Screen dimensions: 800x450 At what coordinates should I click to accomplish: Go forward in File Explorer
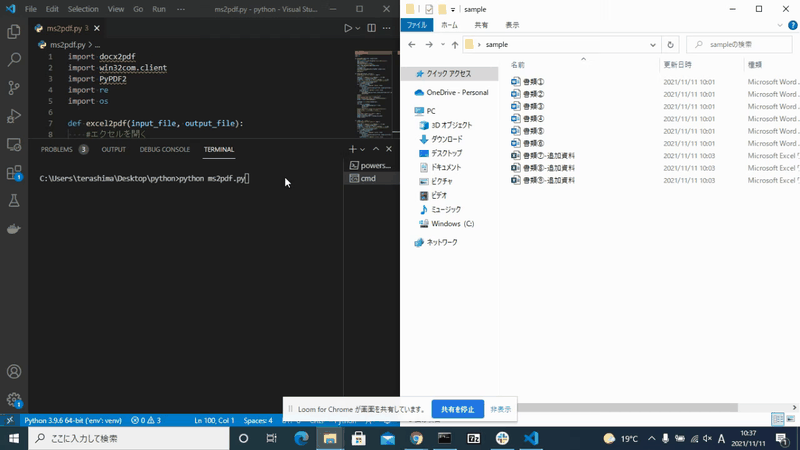pyautogui.click(x=429, y=44)
